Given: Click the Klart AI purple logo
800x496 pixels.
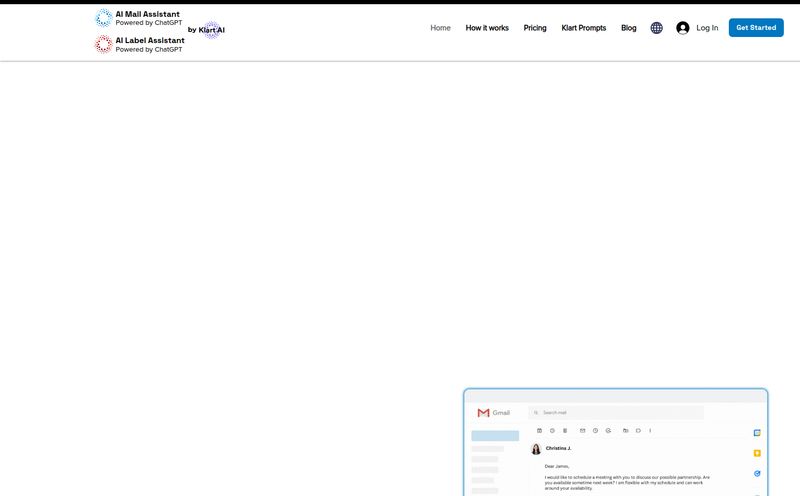Looking at the screenshot, I should click(212, 30).
